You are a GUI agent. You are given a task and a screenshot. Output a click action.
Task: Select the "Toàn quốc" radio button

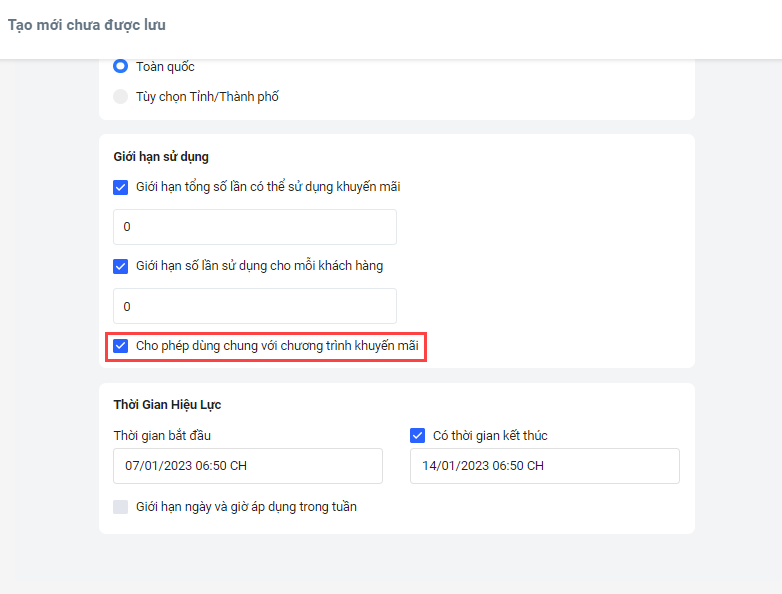[x=121, y=67]
